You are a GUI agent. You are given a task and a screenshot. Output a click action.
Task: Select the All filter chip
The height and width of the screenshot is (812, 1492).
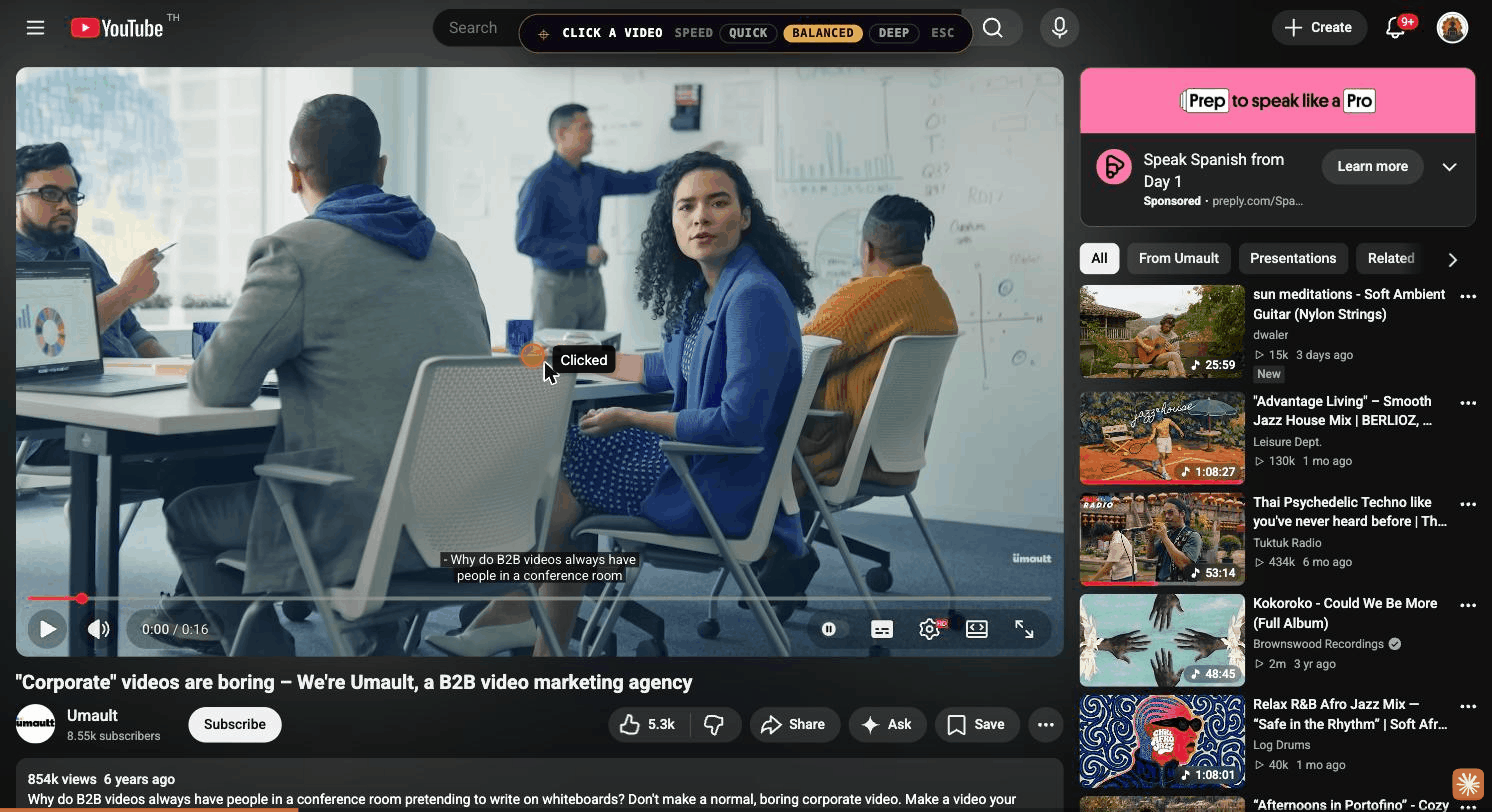click(x=1099, y=258)
